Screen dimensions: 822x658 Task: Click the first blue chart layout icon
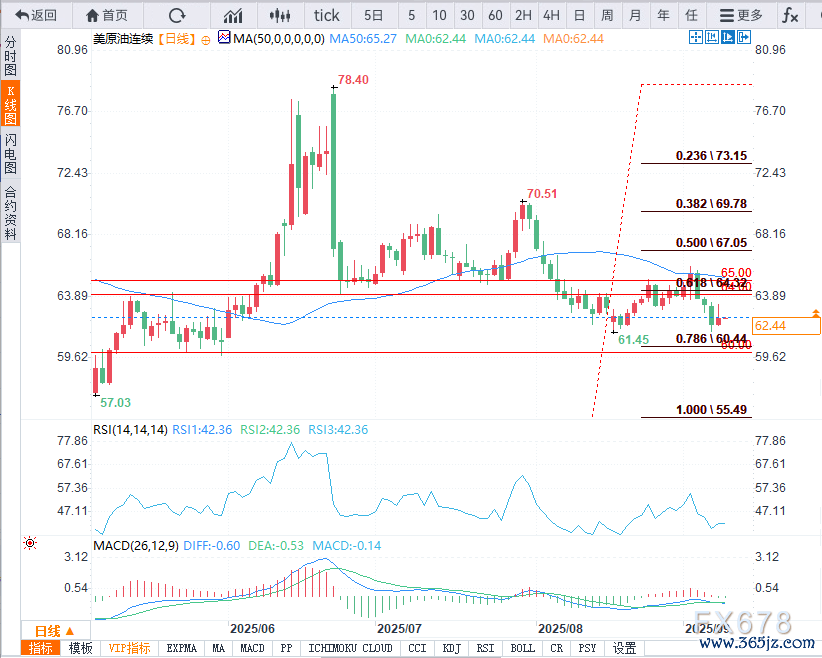click(x=696, y=37)
